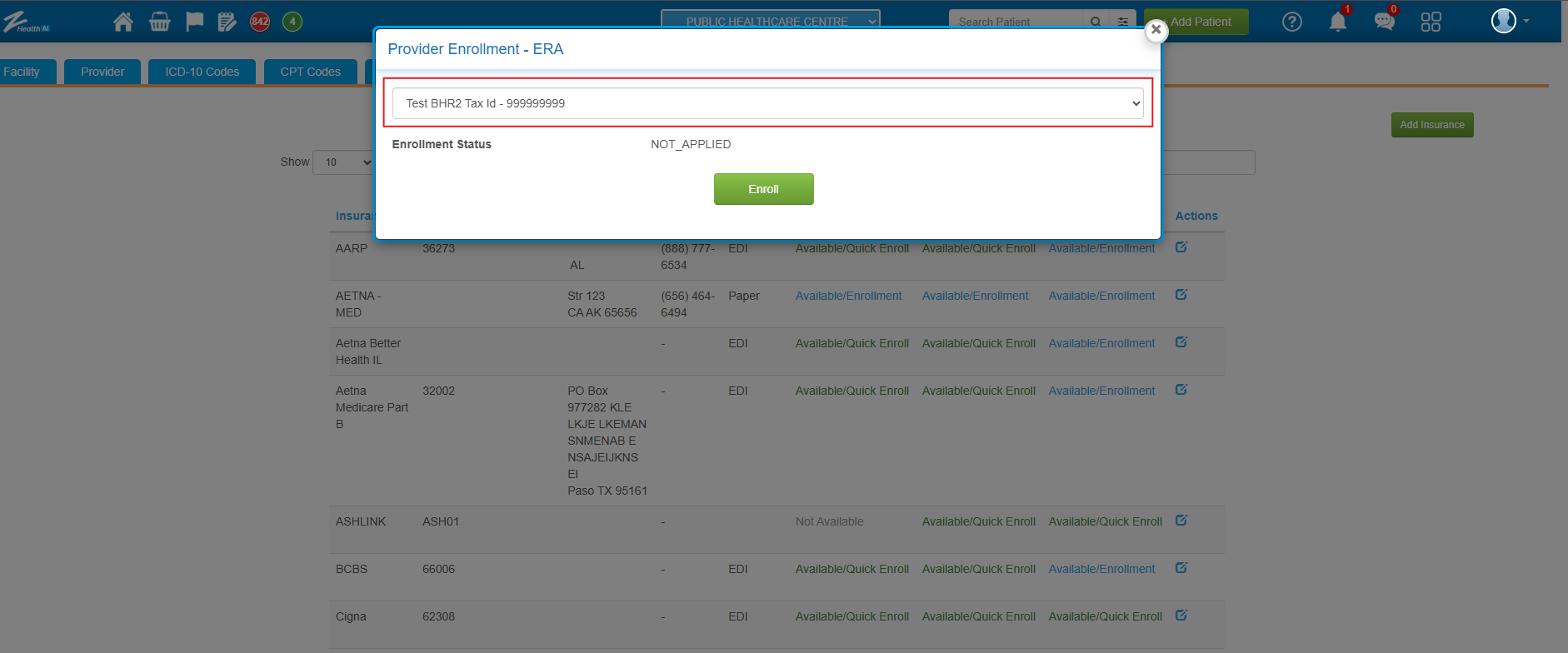Screen dimensions: 1568x653
Task: Expand the Public Healthcare Centre selector
Action: tap(770, 18)
